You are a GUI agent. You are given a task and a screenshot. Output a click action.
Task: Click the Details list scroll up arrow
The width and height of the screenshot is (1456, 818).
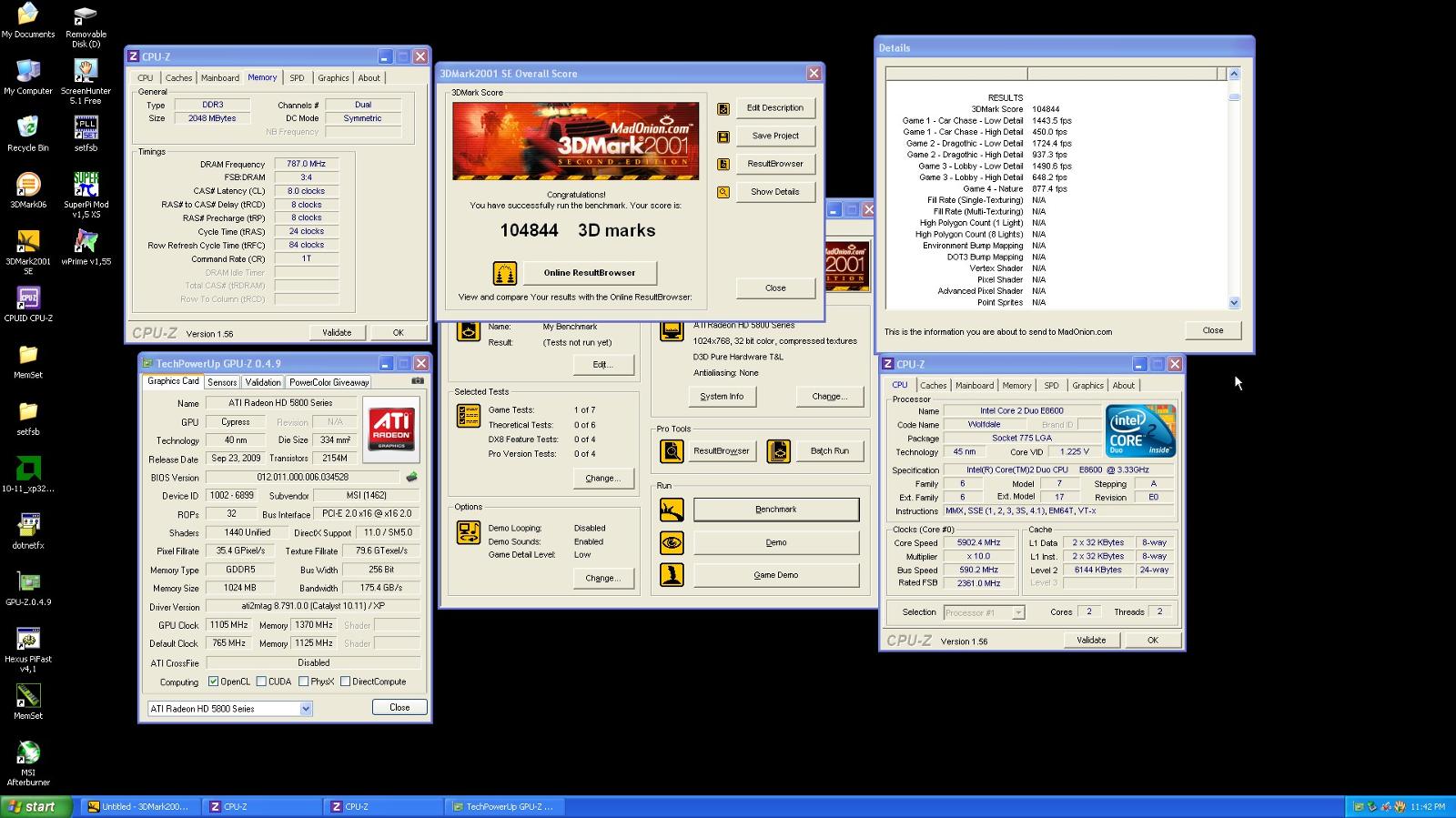(x=1234, y=74)
